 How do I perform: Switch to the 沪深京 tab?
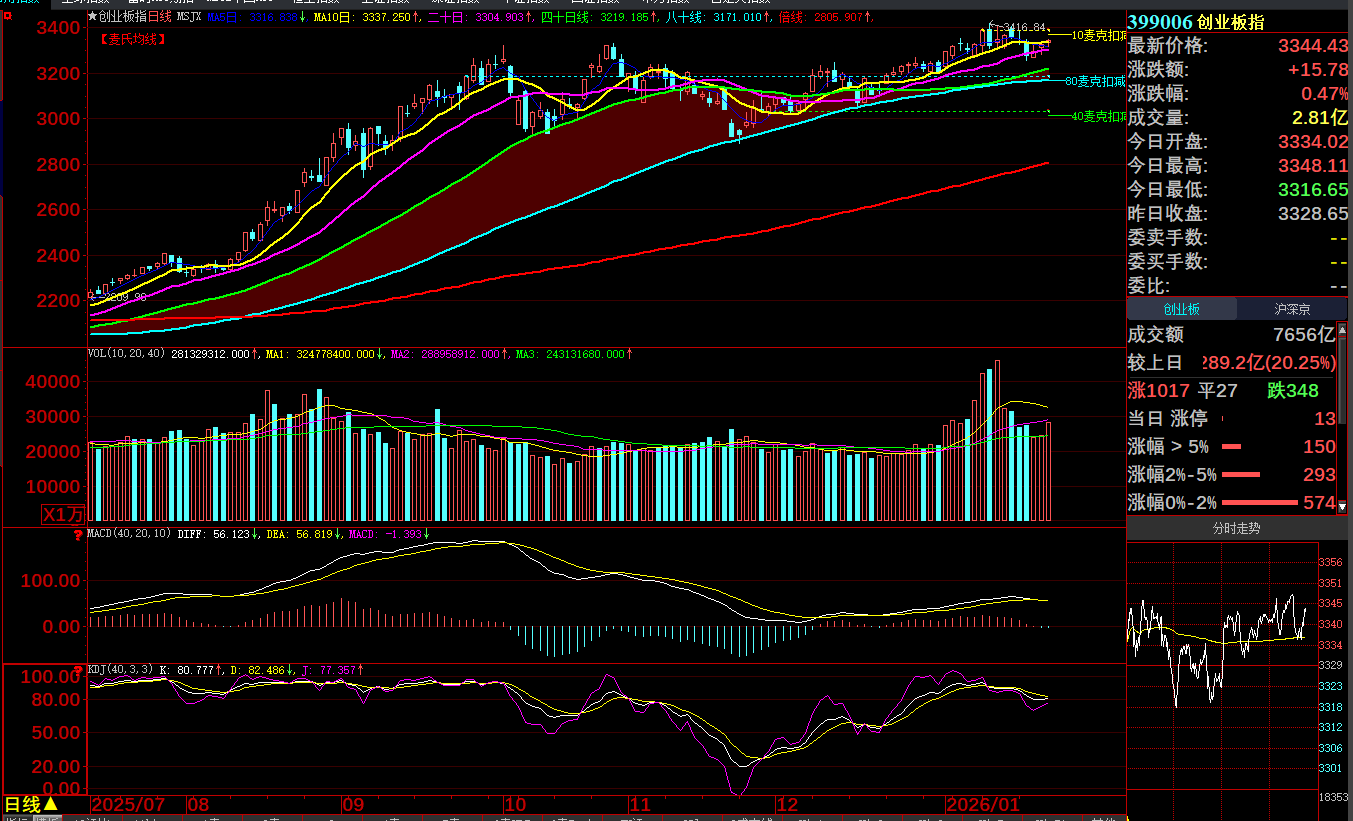pos(1292,310)
